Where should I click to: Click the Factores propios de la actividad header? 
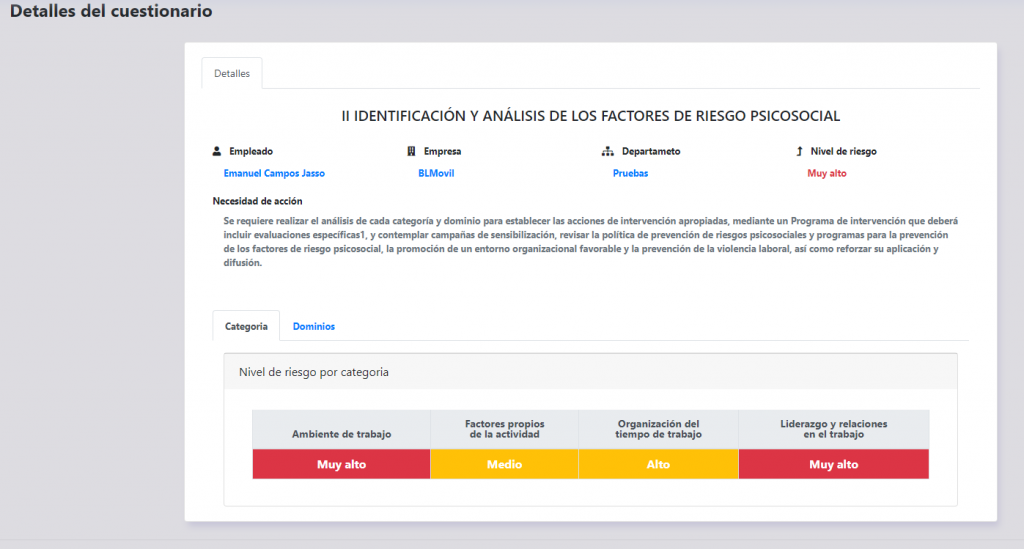click(504, 429)
